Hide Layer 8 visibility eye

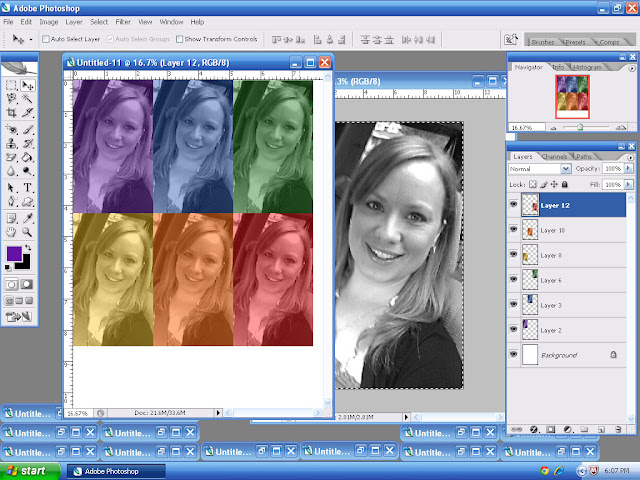click(x=513, y=254)
